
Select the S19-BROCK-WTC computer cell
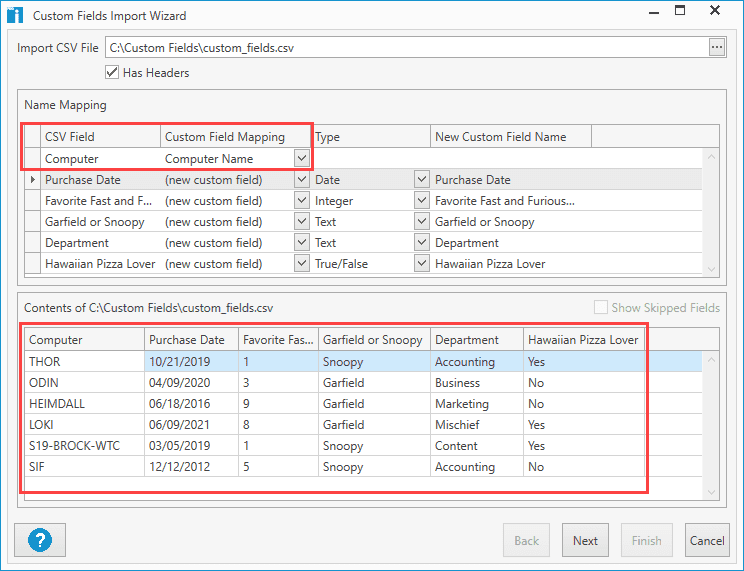tap(84, 446)
